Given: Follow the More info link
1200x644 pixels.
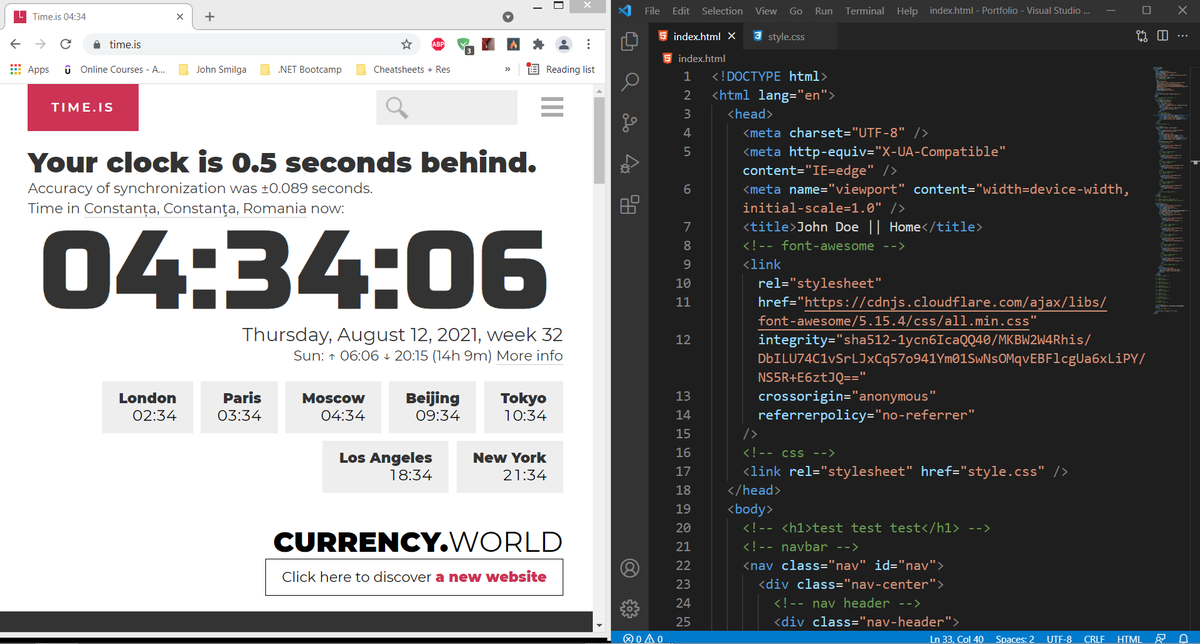Looking at the screenshot, I should [529, 356].
